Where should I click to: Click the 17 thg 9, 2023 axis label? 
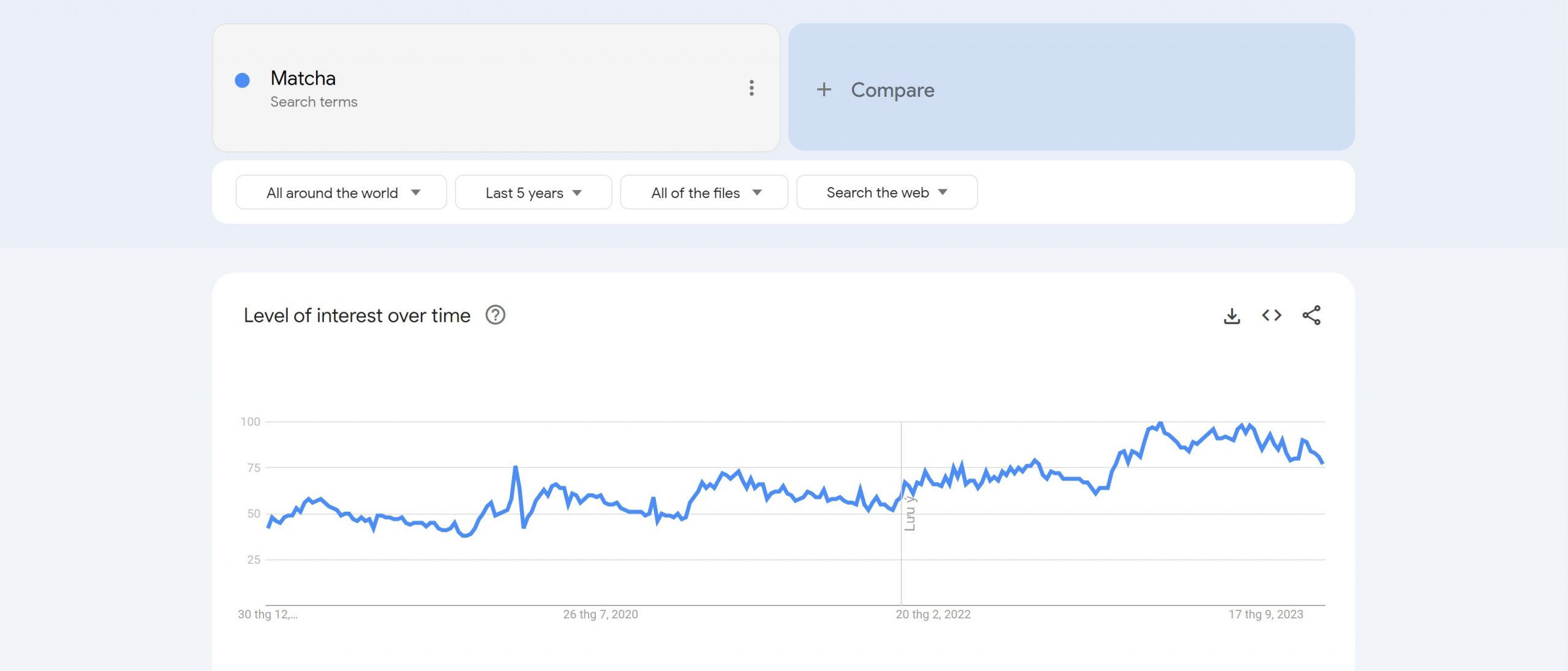(x=1265, y=614)
